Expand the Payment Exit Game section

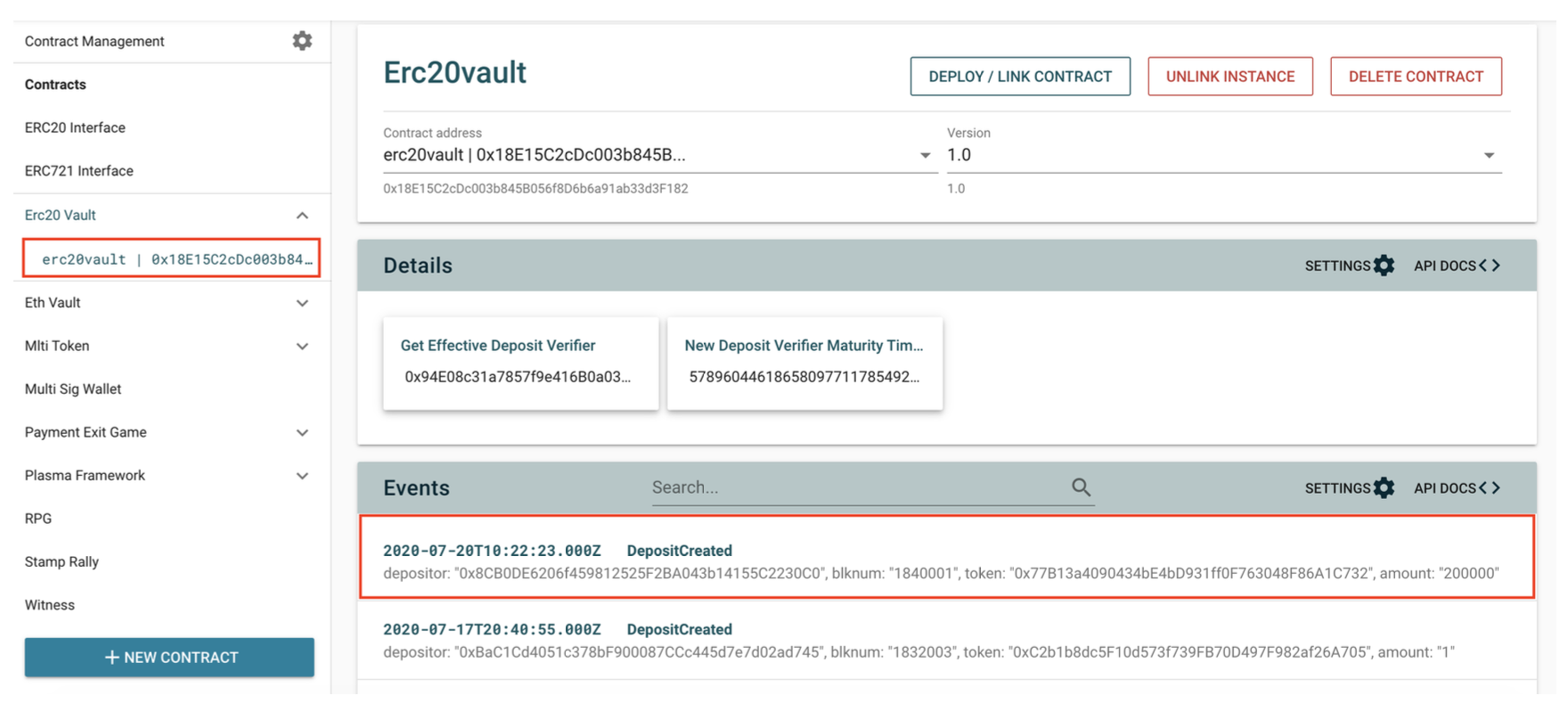[x=302, y=432]
